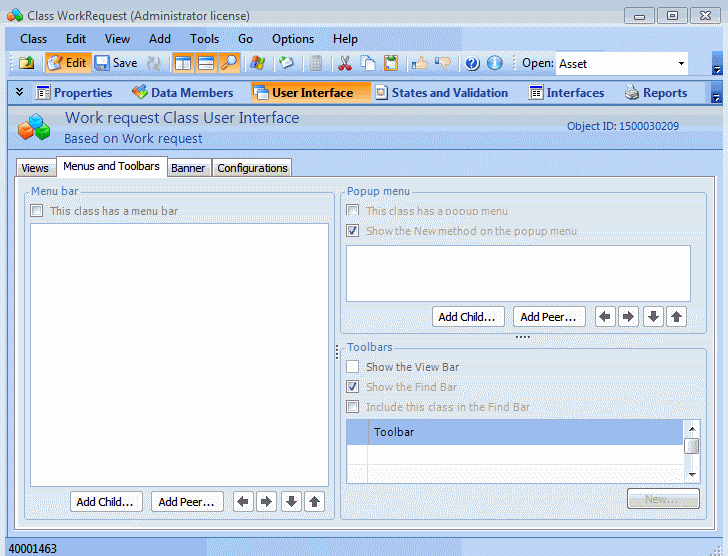
Task: Switch to the Views tab
Action: [x=35, y=168]
